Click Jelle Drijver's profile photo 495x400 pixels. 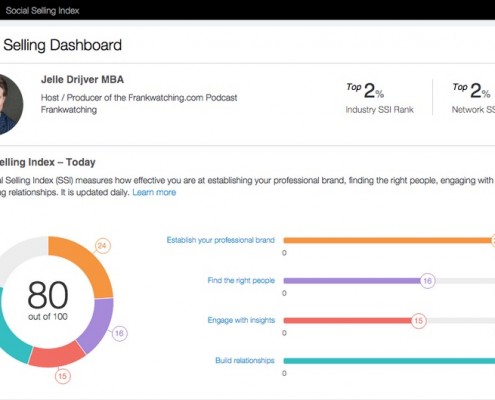10,105
